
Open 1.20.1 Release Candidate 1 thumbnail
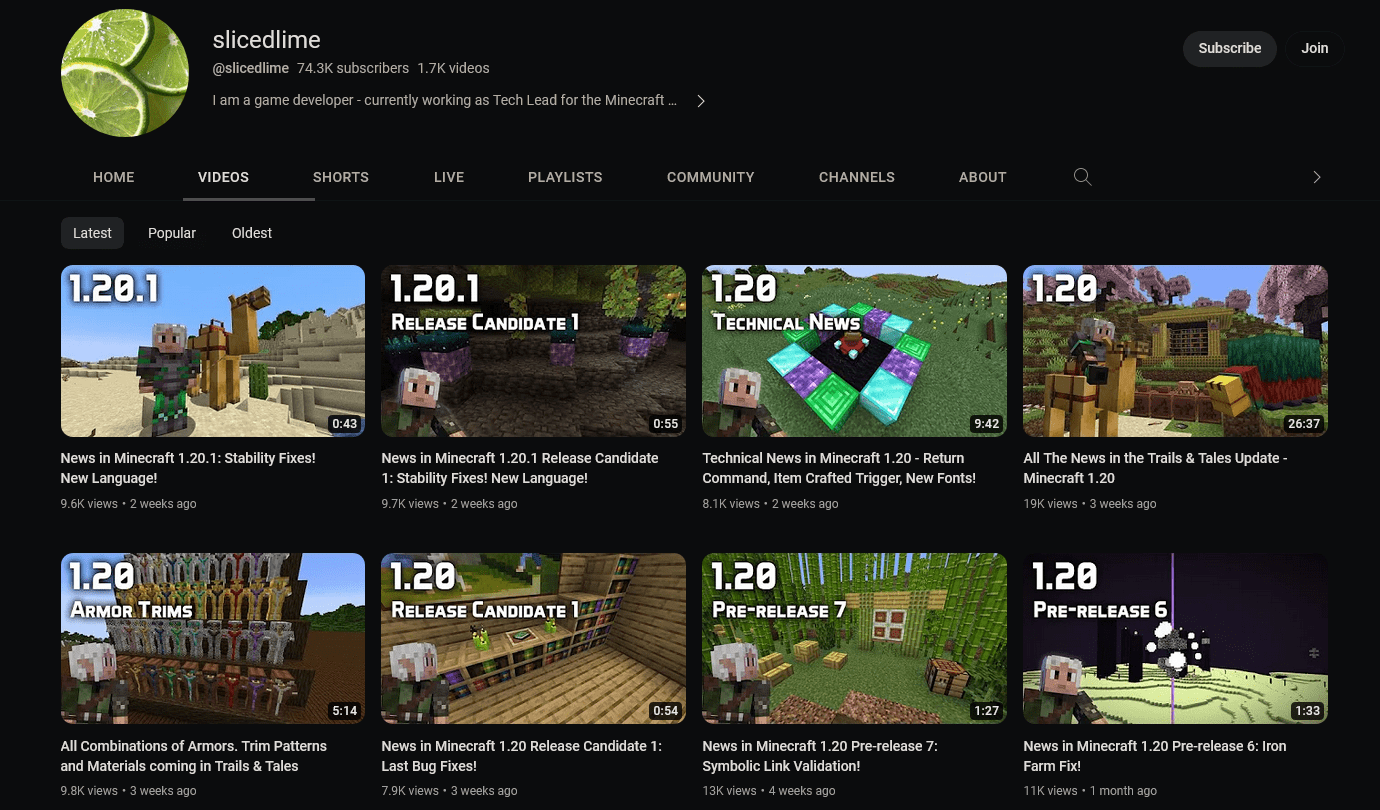pos(534,351)
